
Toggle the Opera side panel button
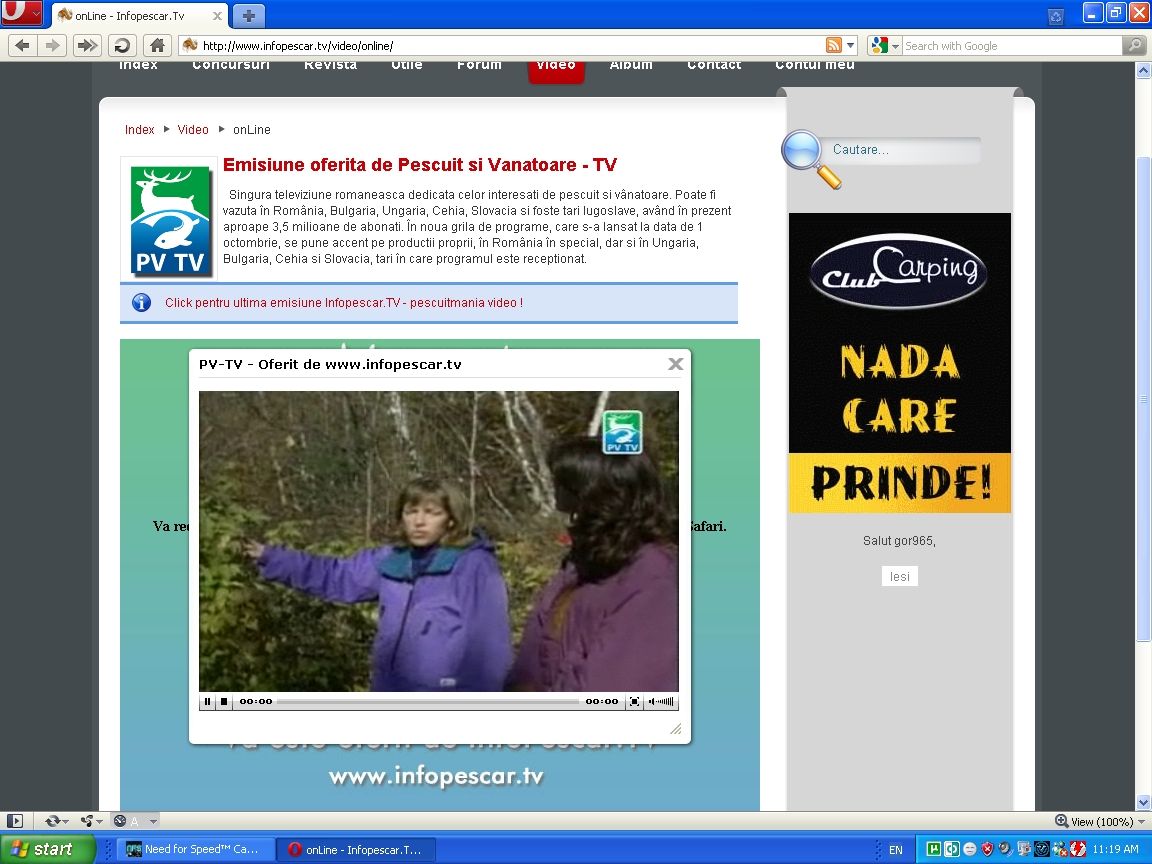15,821
